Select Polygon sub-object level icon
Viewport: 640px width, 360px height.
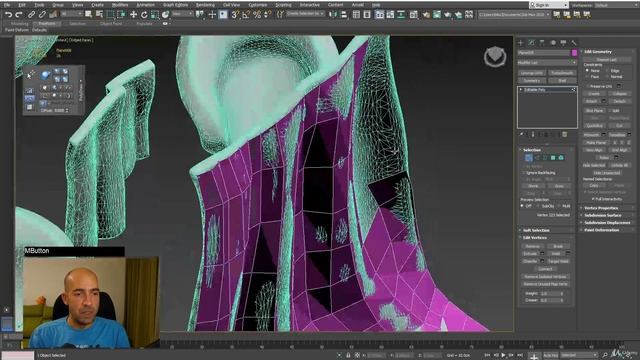coord(553,158)
